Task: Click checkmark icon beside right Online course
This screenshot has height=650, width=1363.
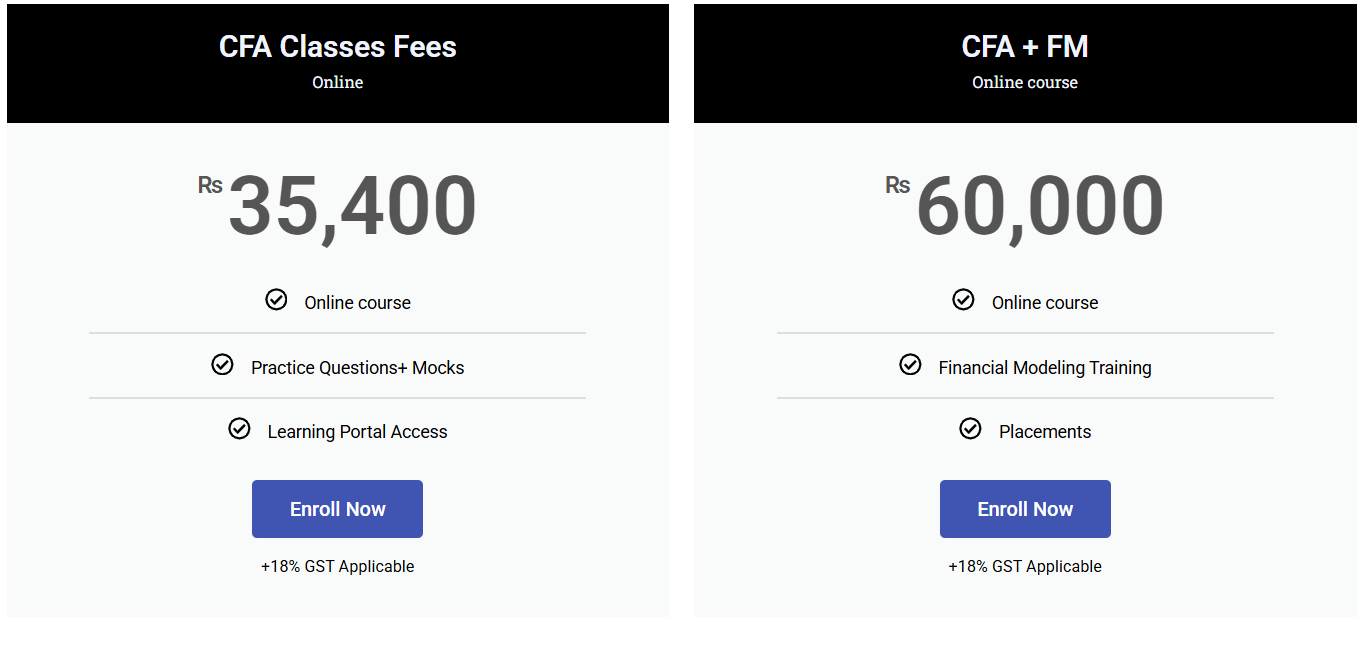Action: 963,300
